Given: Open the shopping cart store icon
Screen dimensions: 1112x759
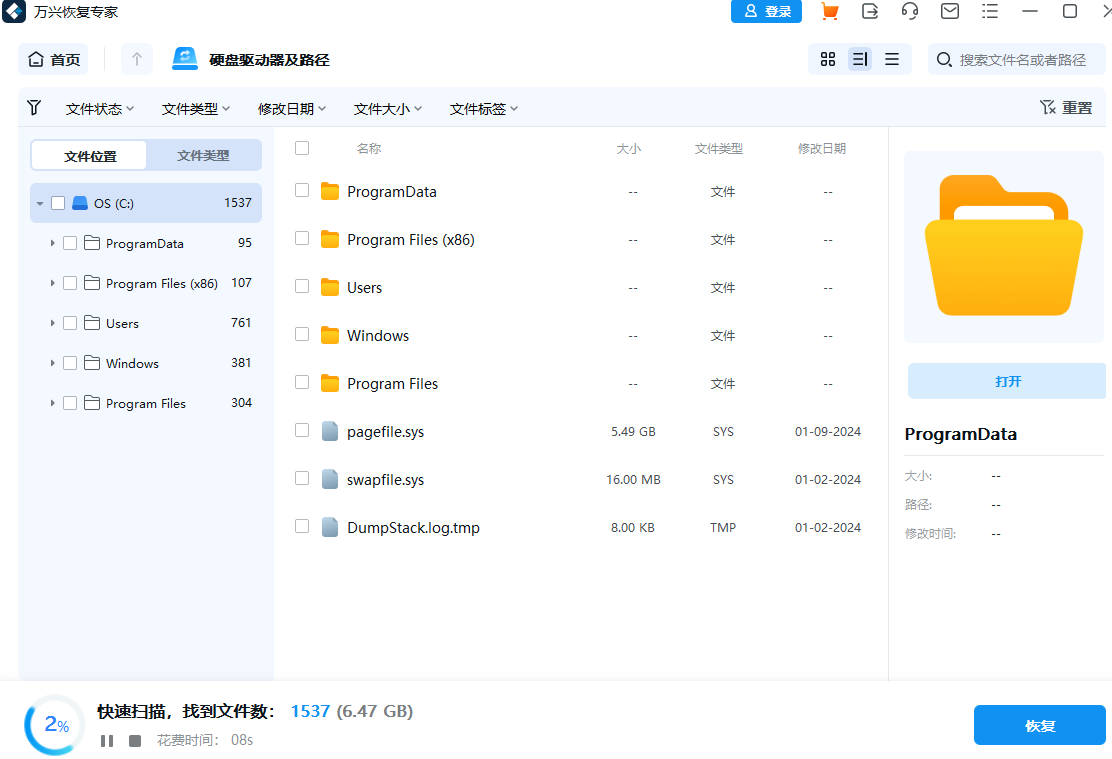Looking at the screenshot, I should (x=830, y=11).
